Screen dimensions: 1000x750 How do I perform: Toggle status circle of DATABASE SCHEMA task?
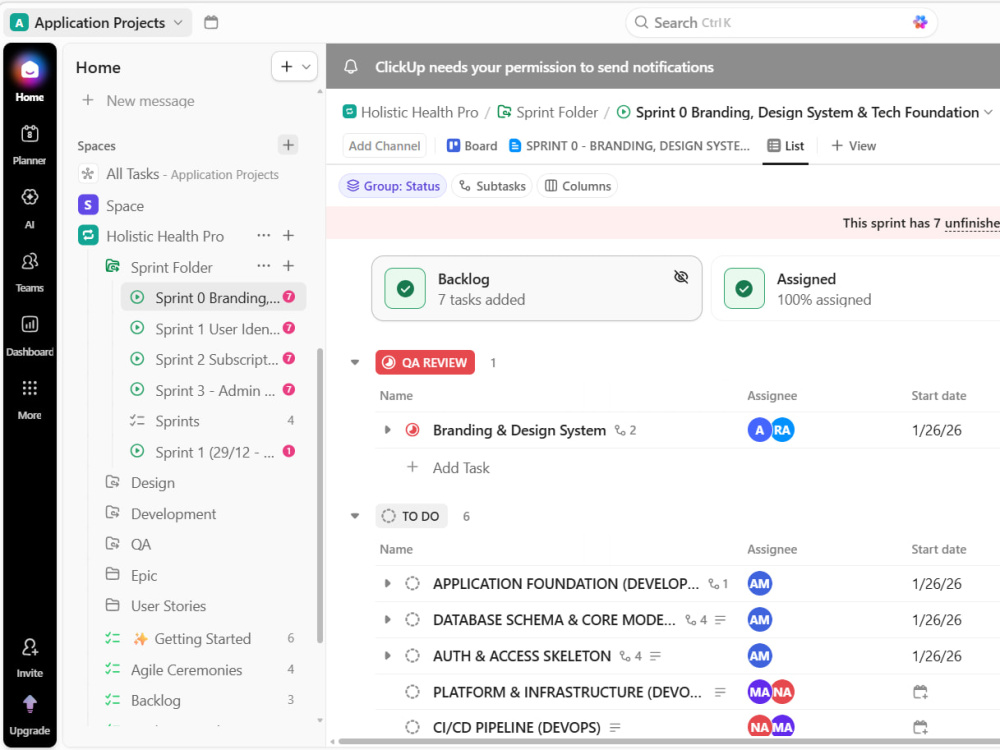click(x=412, y=620)
